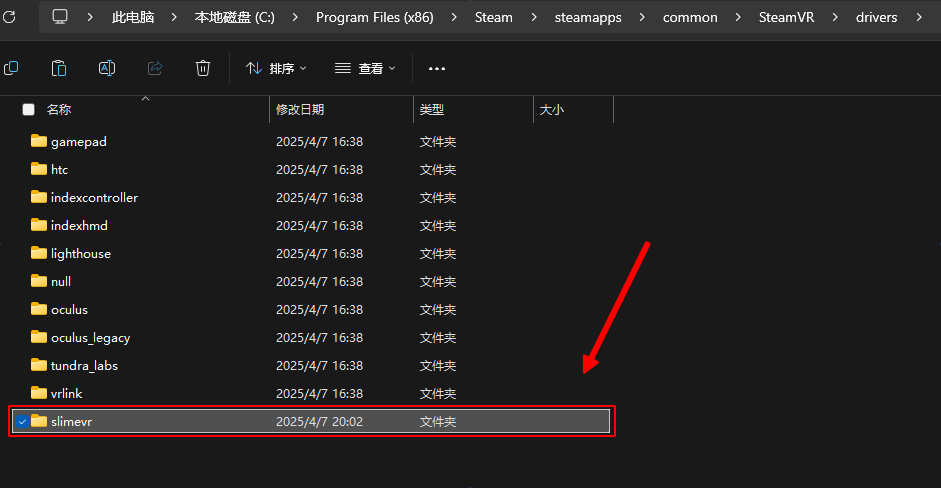Select the oculus_legacy folder
This screenshot has width=941, height=488.
pos(90,338)
